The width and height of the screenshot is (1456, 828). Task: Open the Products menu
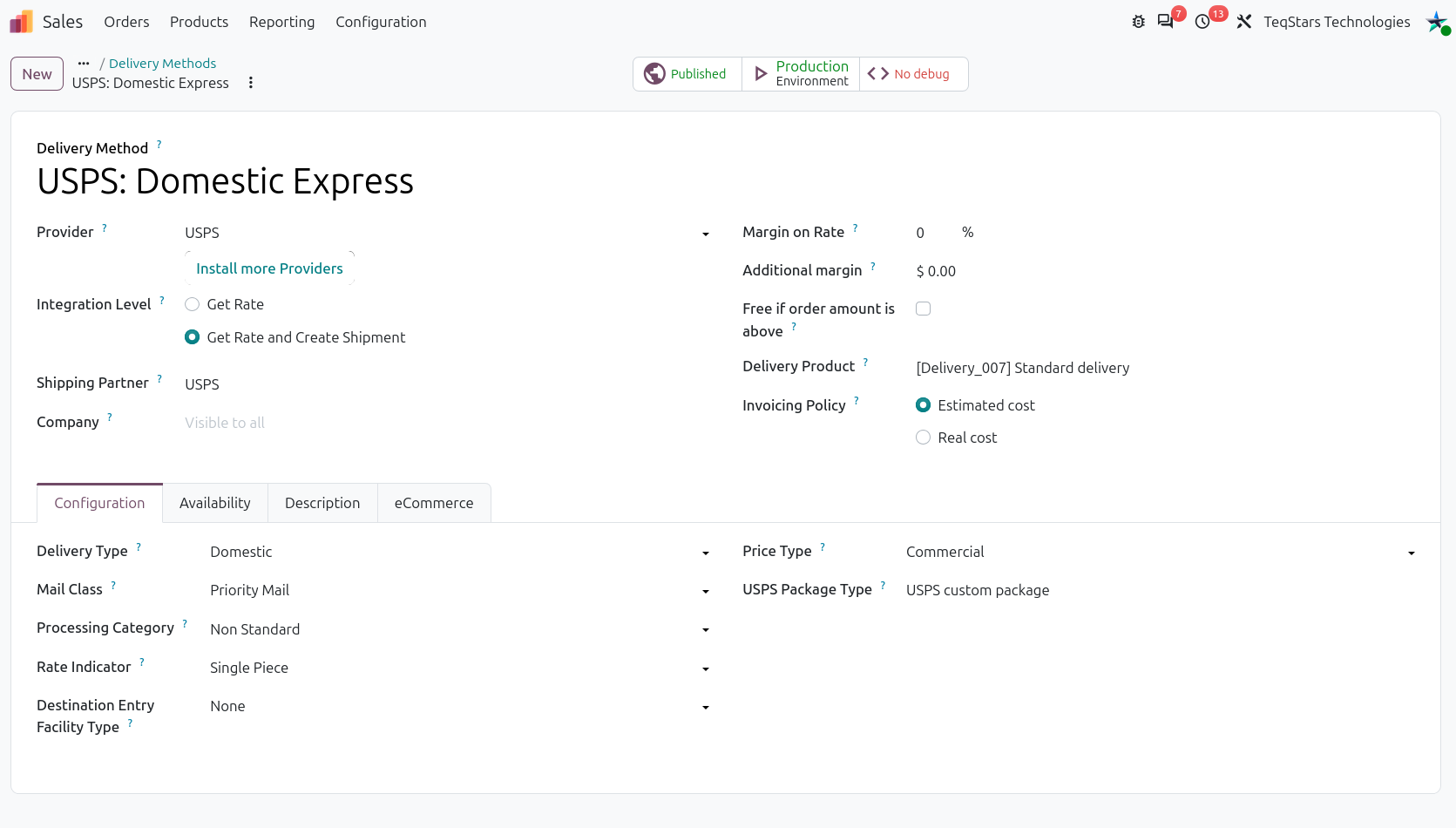200,22
